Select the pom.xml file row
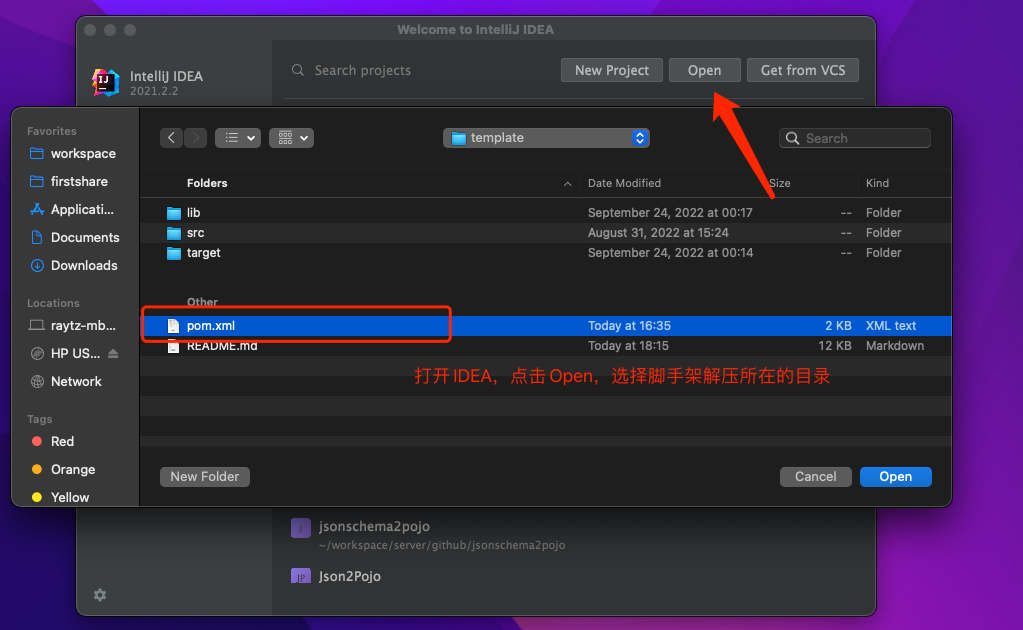 pyautogui.click(x=546, y=325)
